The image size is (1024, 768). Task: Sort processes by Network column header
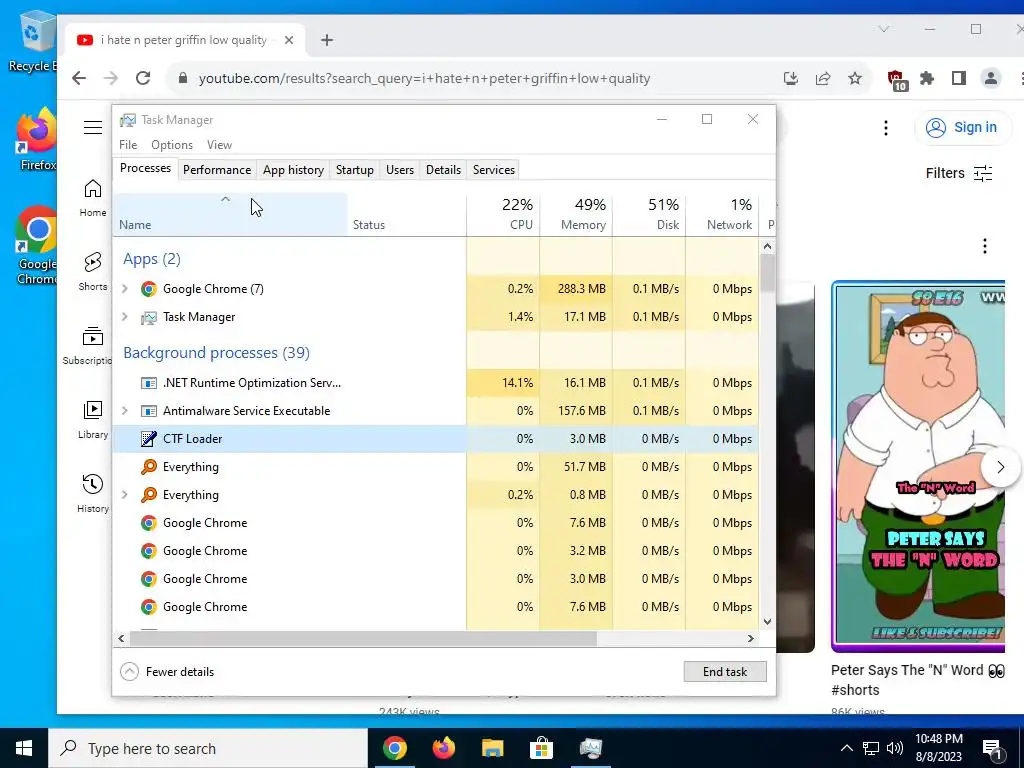click(723, 214)
